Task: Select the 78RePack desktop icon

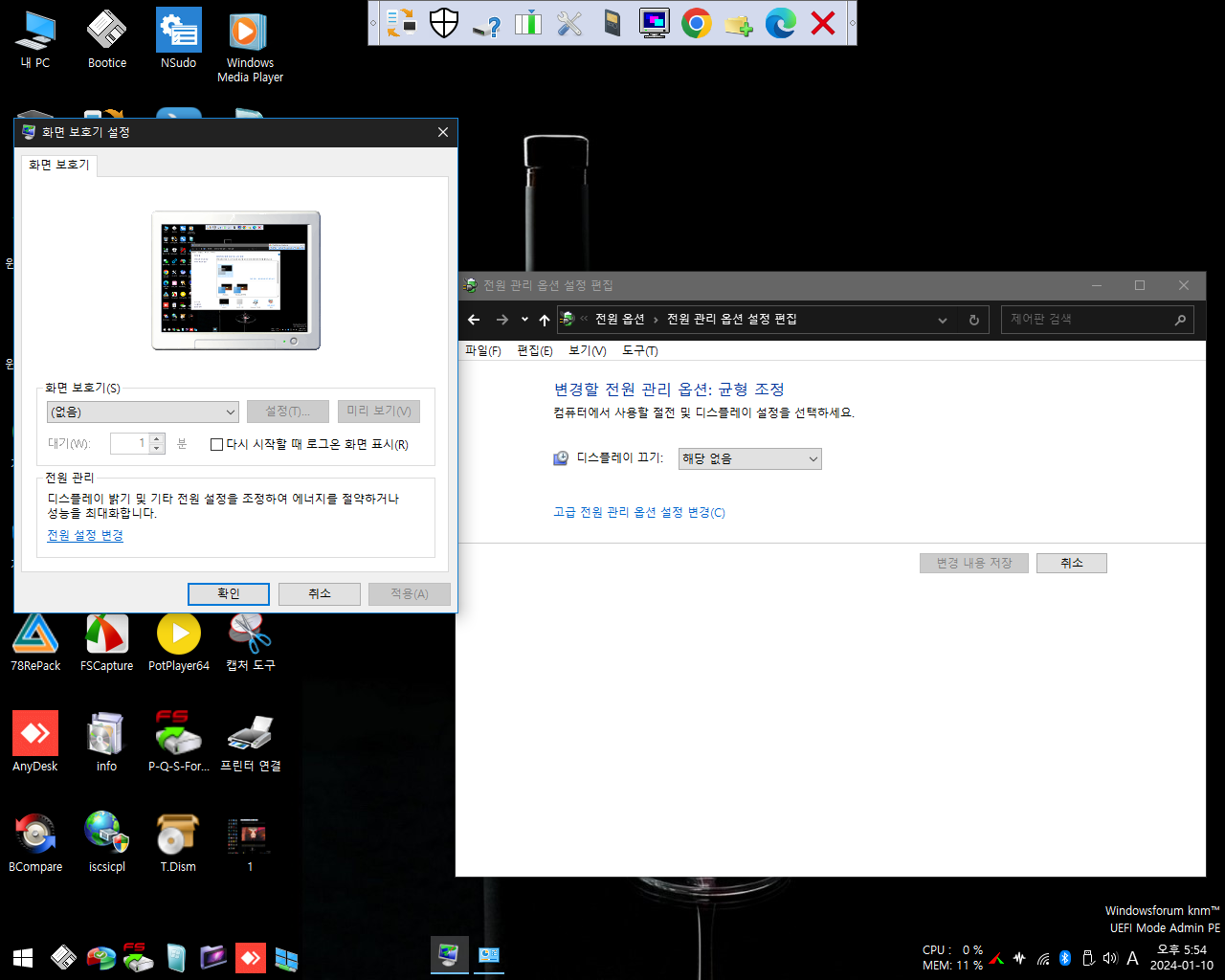Action: (35, 643)
